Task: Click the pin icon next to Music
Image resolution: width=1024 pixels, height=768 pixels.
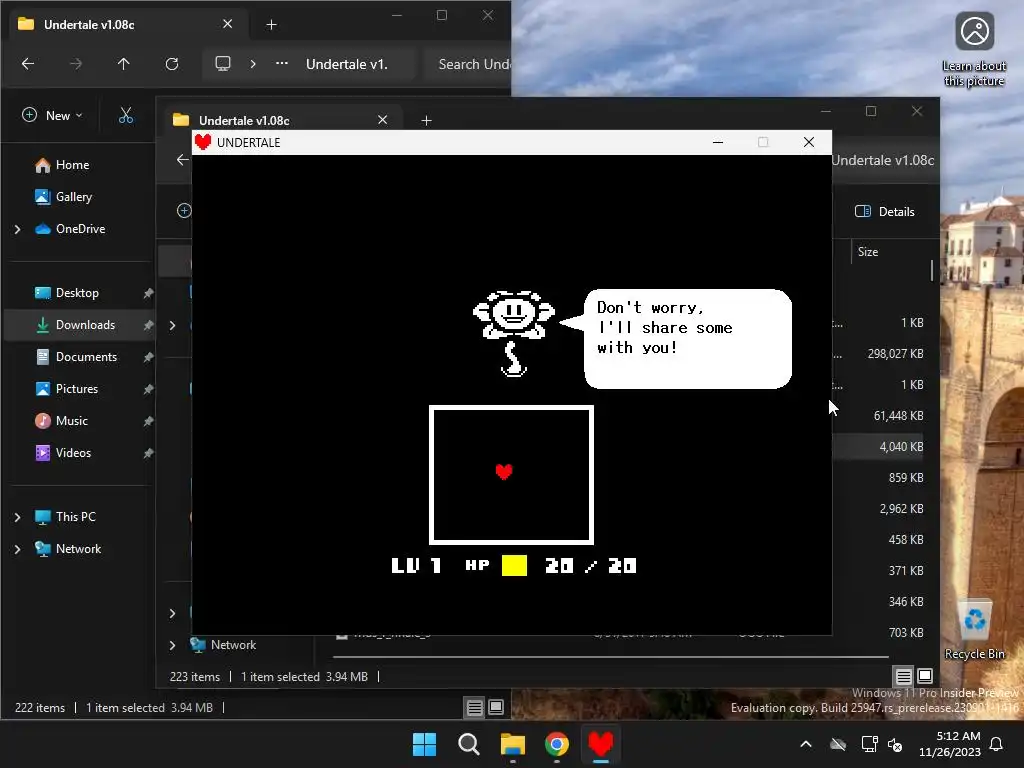Action: [x=148, y=421]
